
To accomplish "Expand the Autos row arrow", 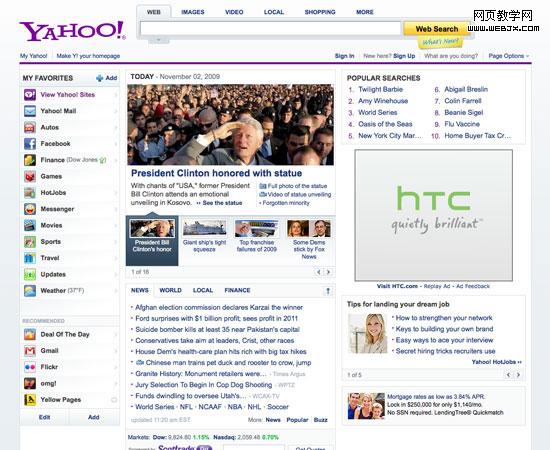I will pos(115,127).
